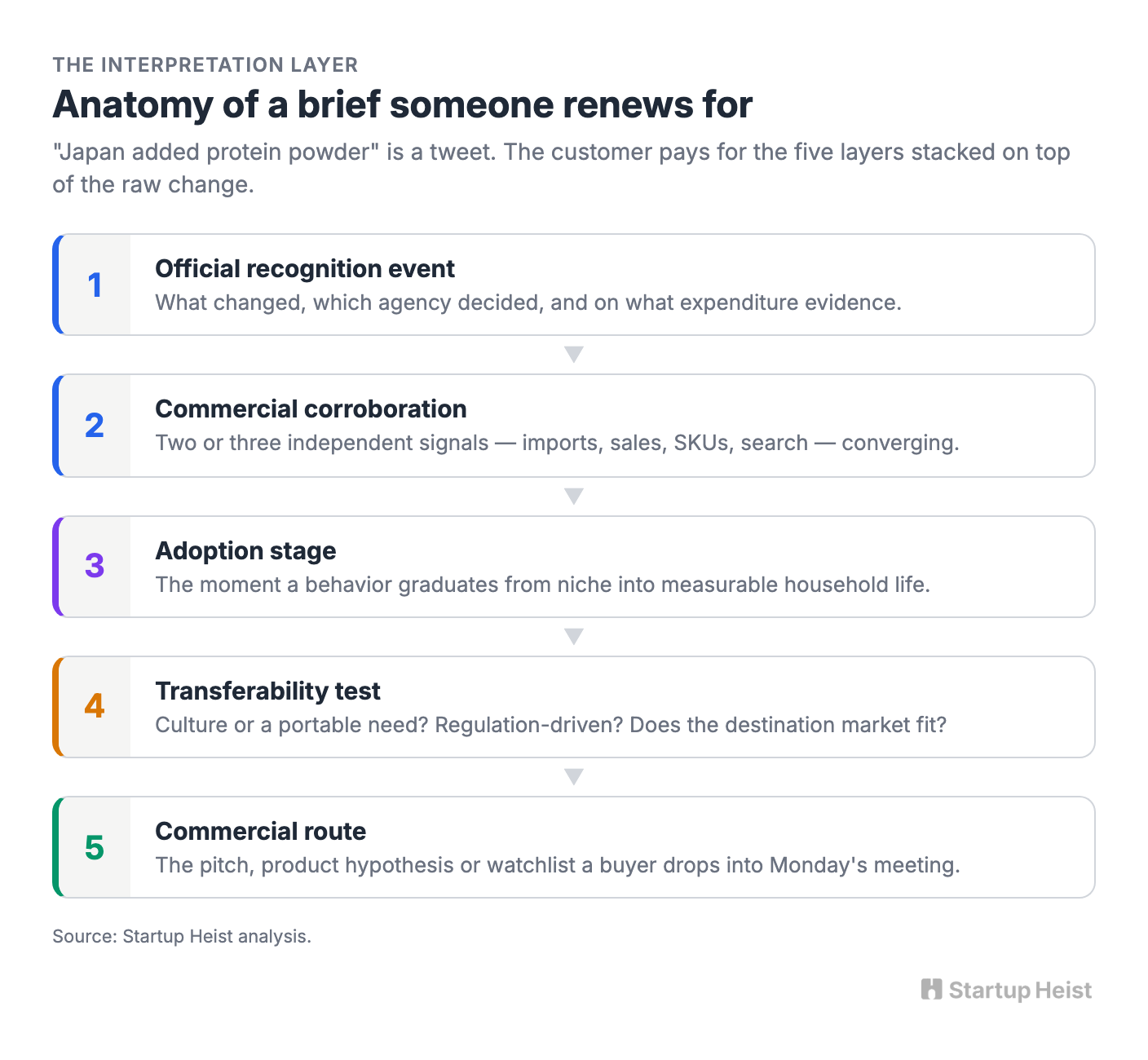Select the Commercial corroboration heading
This screenshot has height=1060, width=1148.
pyautogui.click(x=311, y=409)
